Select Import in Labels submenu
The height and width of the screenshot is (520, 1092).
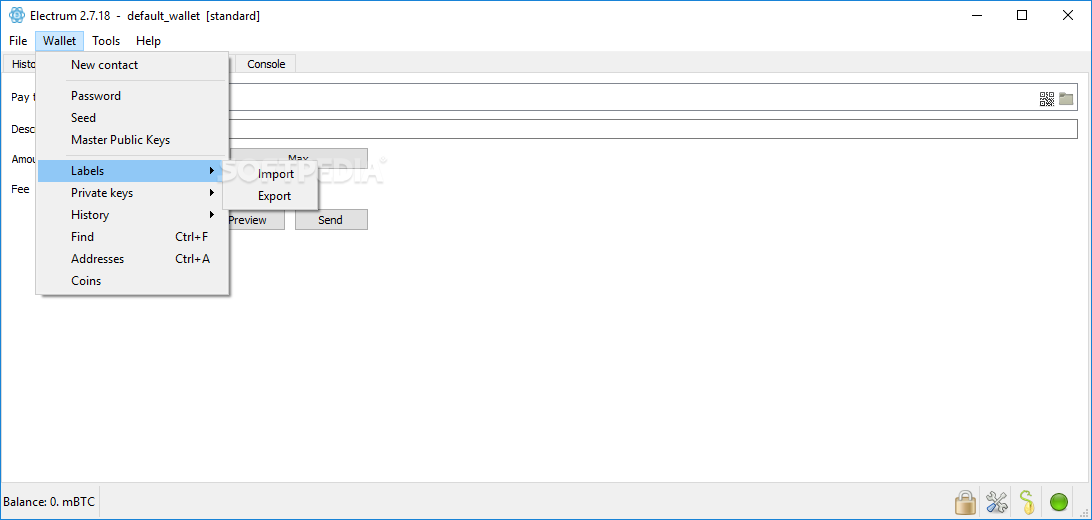[270, 174]
